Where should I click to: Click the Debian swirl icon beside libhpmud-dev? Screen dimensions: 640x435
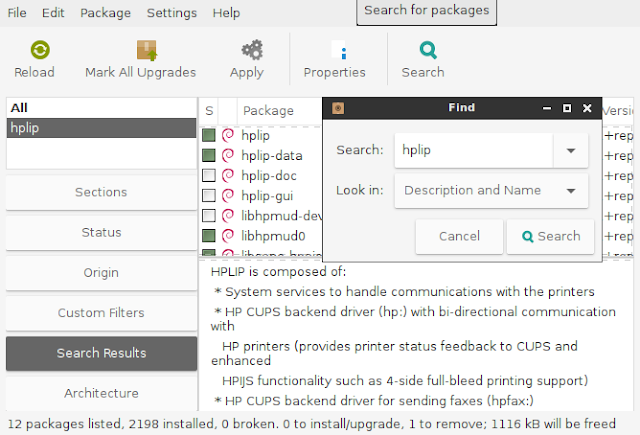(228, 215)
